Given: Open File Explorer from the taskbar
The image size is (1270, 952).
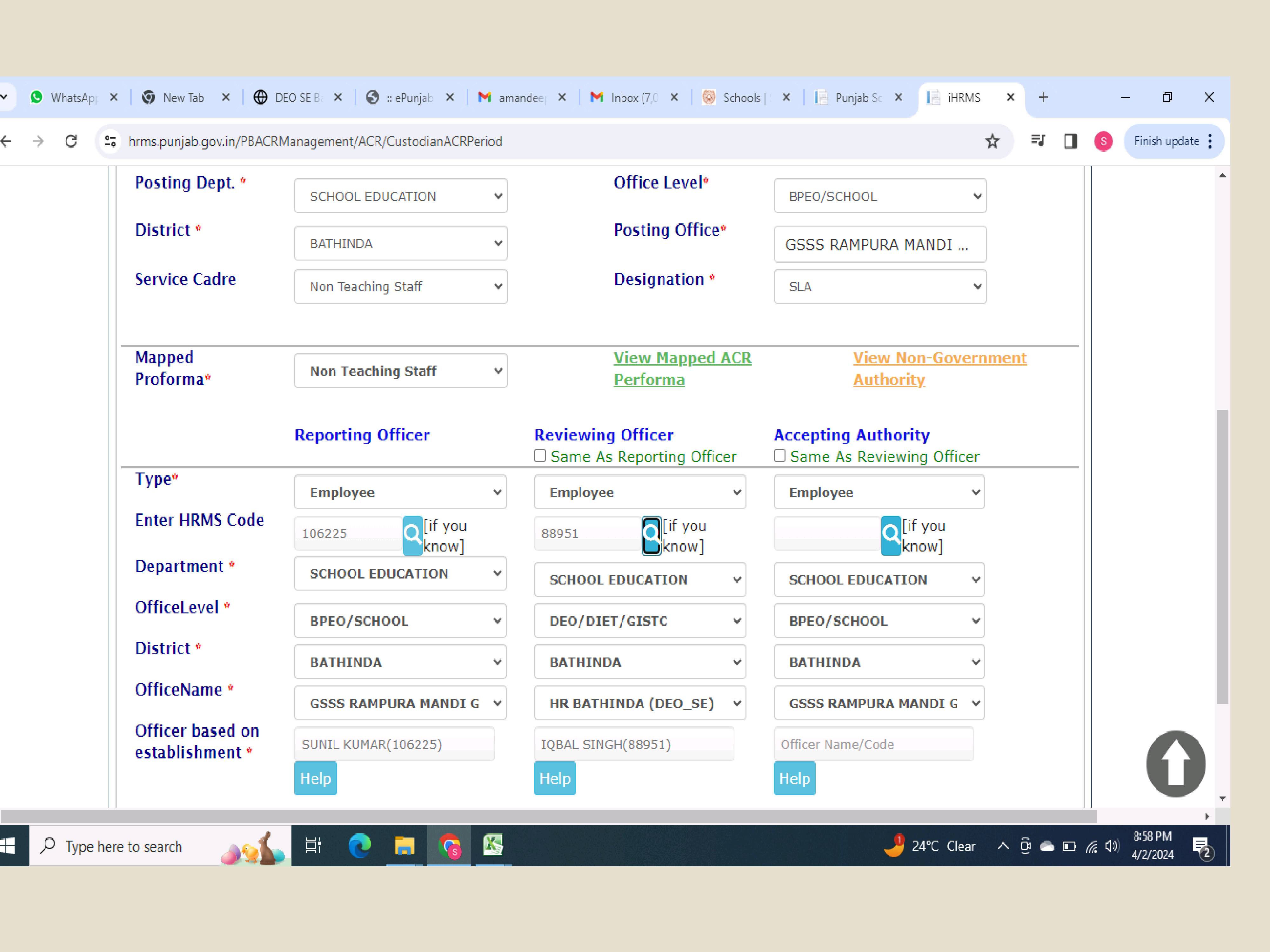Looking at the screenshot, I should (404, 845).
